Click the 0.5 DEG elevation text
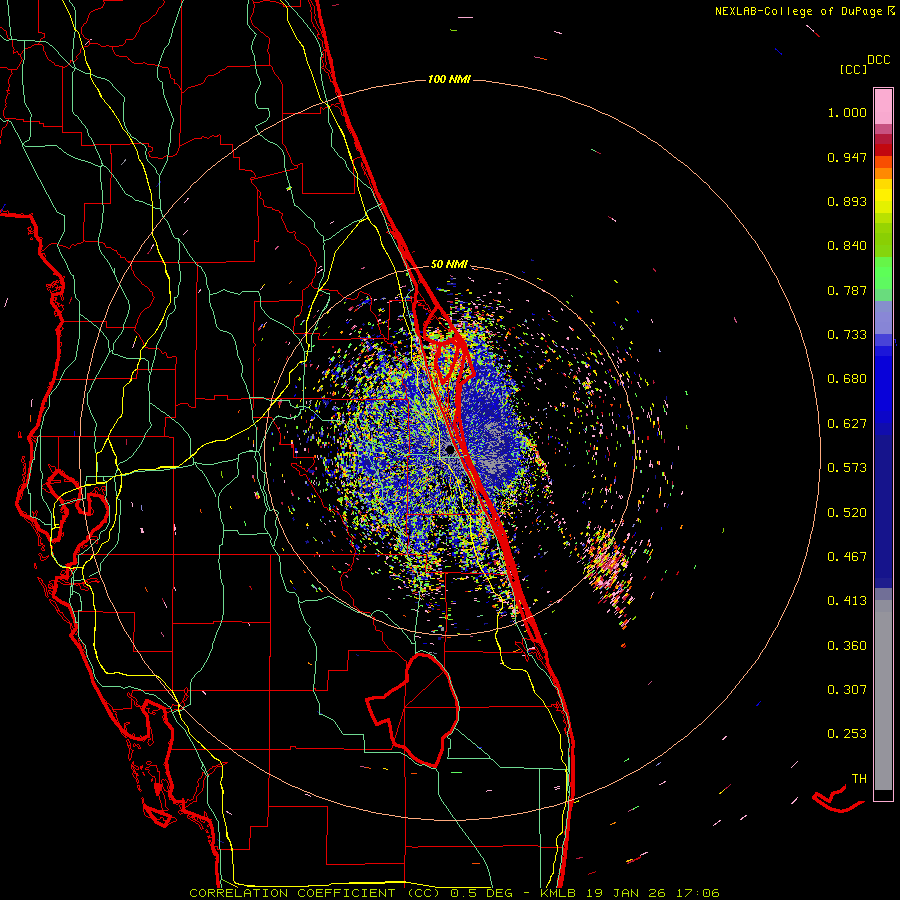900x900 pixels. pos(481,893)
